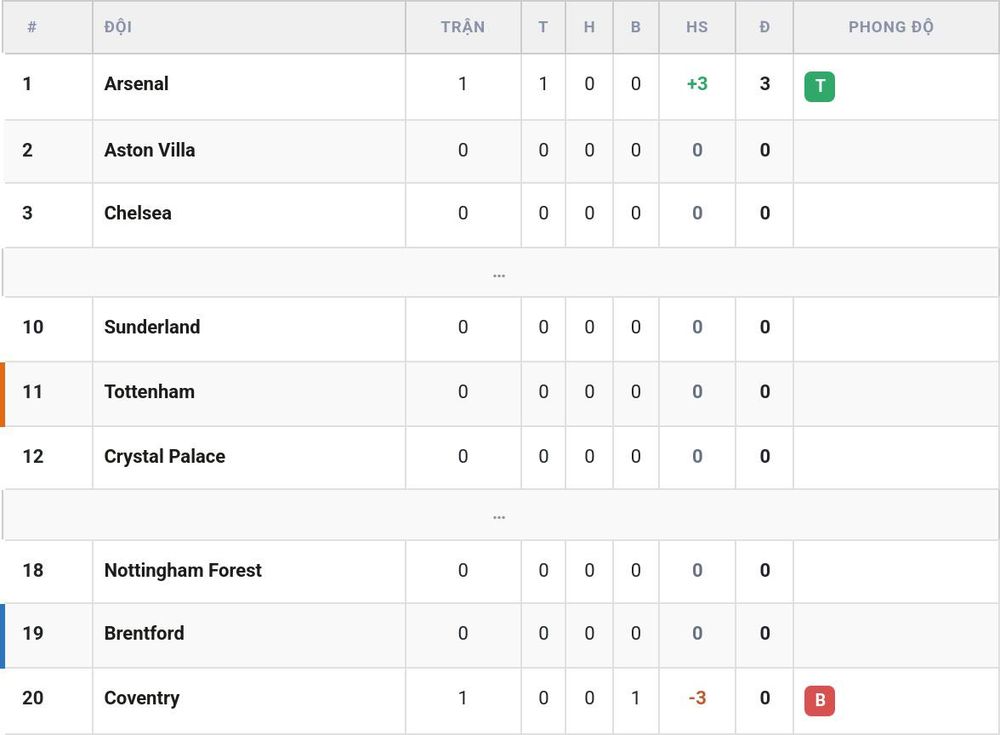Click Coventry's red B form badge
Viewport: 1000px width, 735px height.
pyautogui.click(x=820, y=701)
